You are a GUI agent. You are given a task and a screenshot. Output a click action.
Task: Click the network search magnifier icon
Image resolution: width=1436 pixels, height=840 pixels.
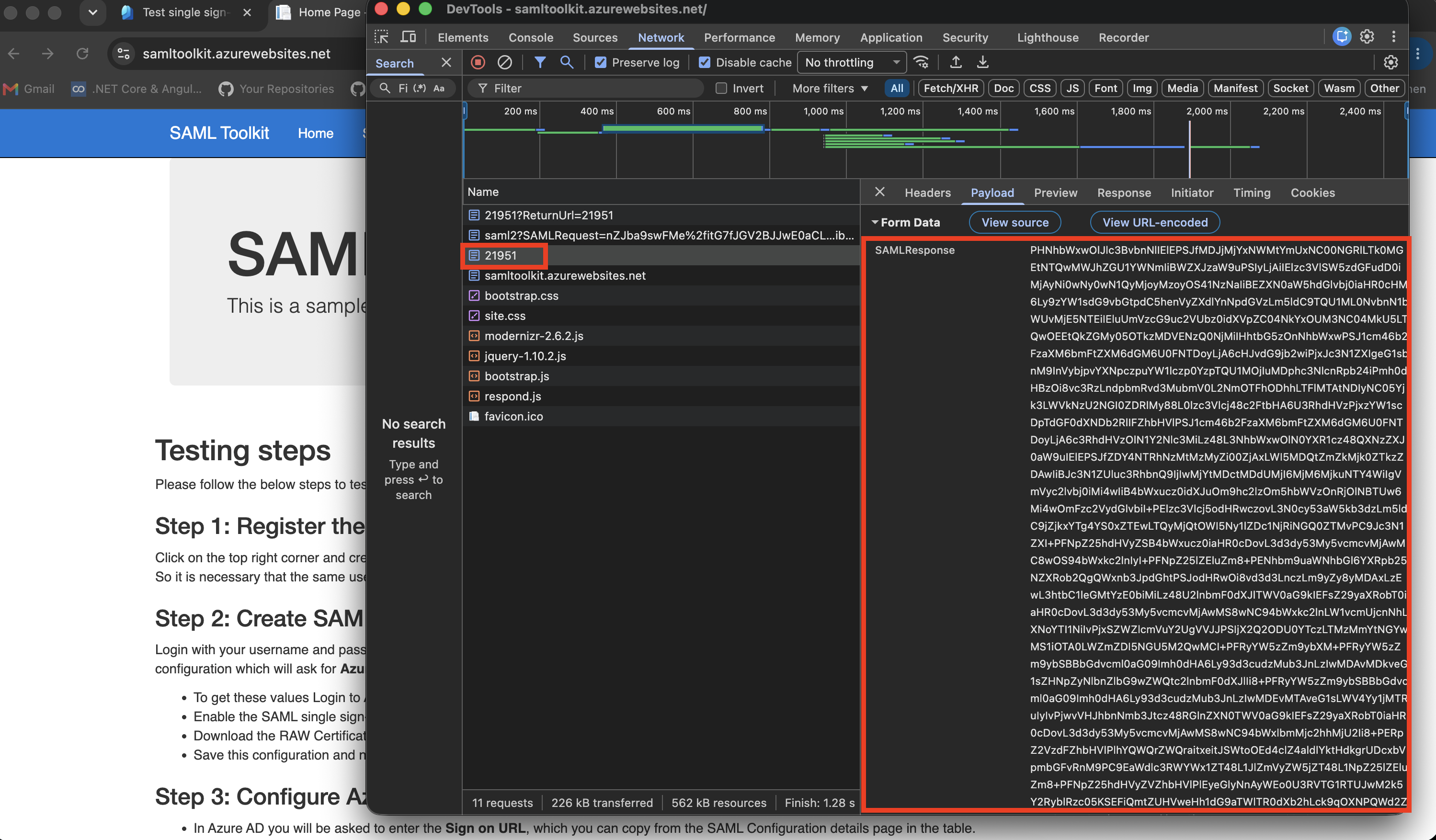pos(567,62)
